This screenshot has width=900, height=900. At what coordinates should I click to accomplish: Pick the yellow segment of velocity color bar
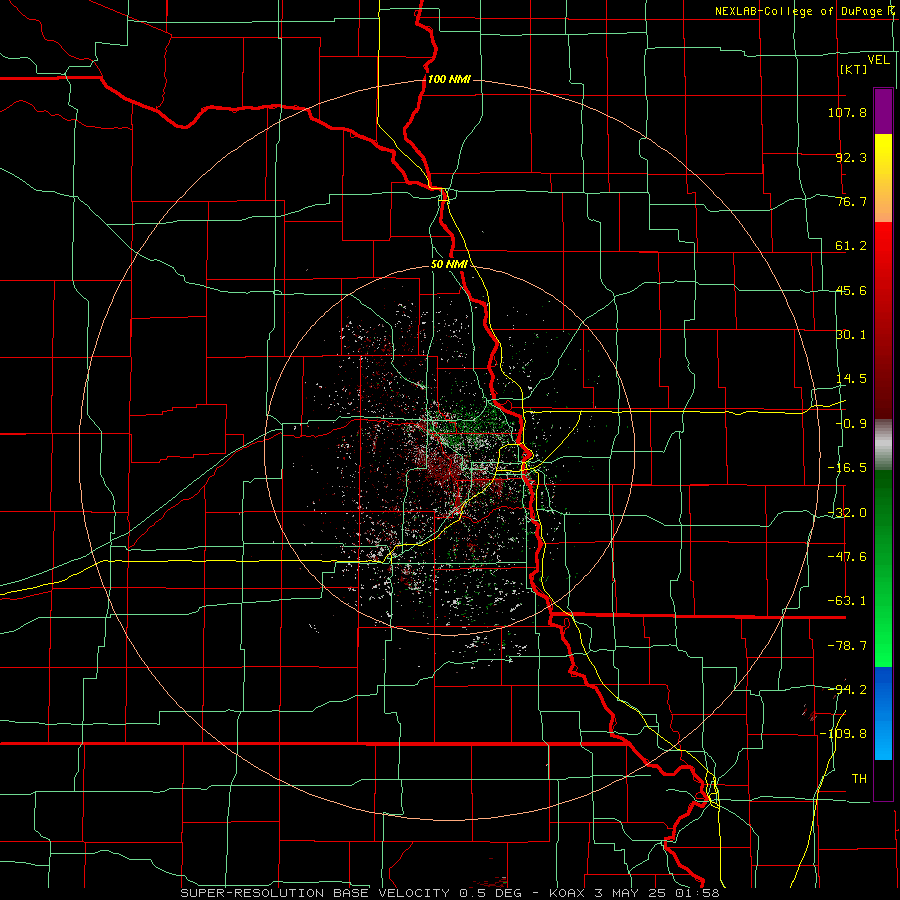pyautogui.click(x=883, y=178)
